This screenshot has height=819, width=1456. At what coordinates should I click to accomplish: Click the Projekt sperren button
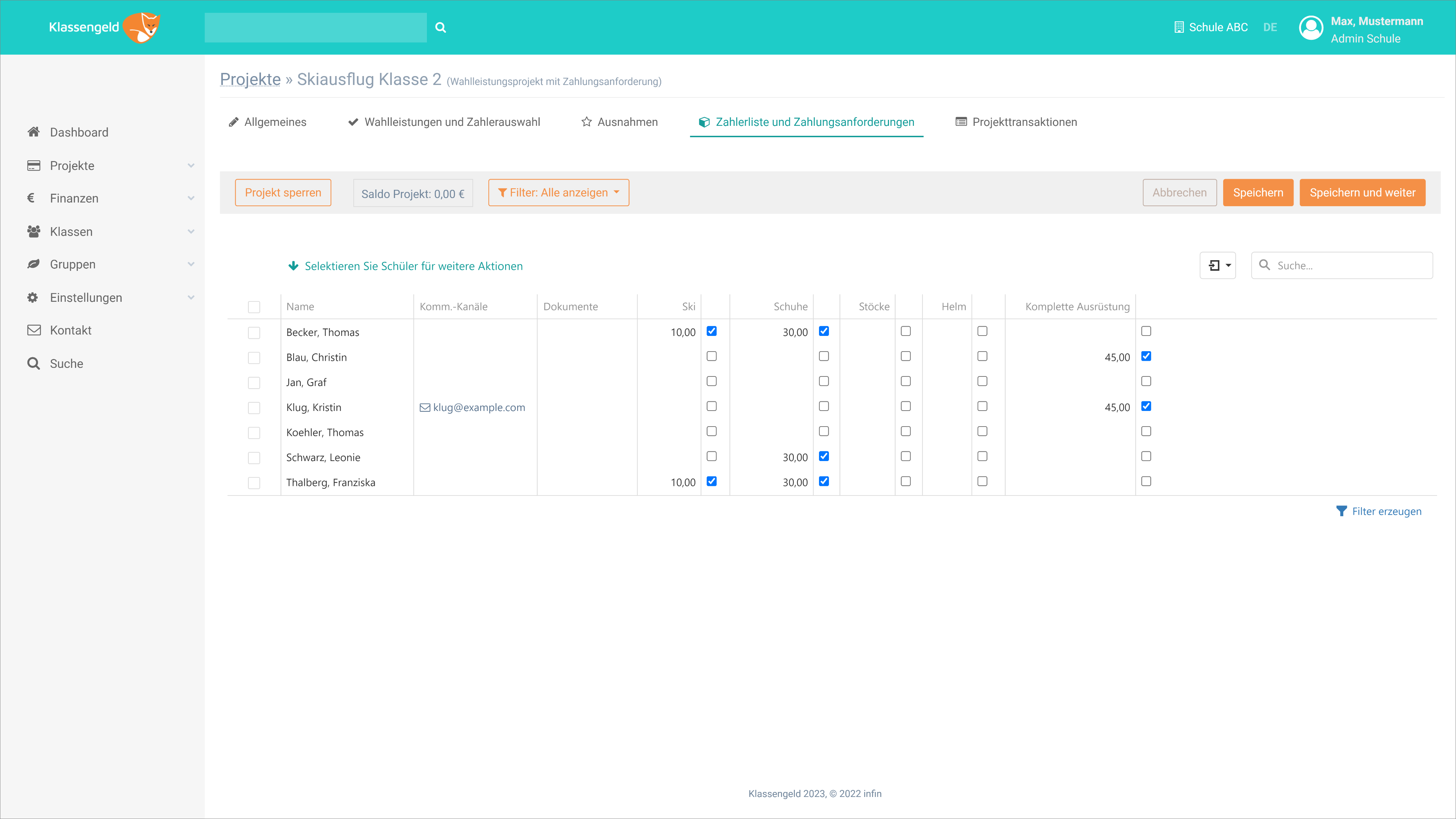pyautogui.click(x=283, y=193)
